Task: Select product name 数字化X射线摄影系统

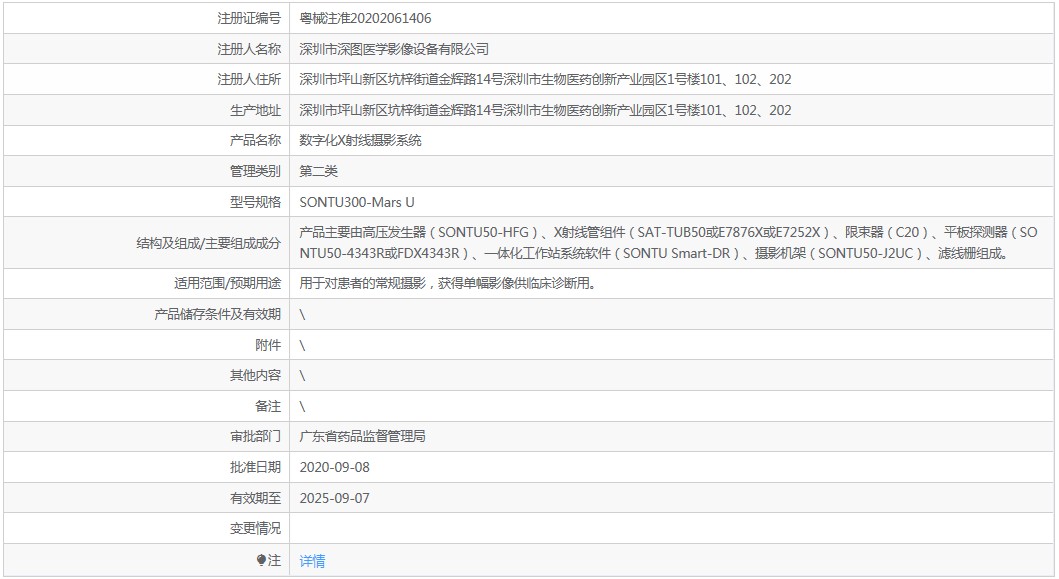Action: 360,141
